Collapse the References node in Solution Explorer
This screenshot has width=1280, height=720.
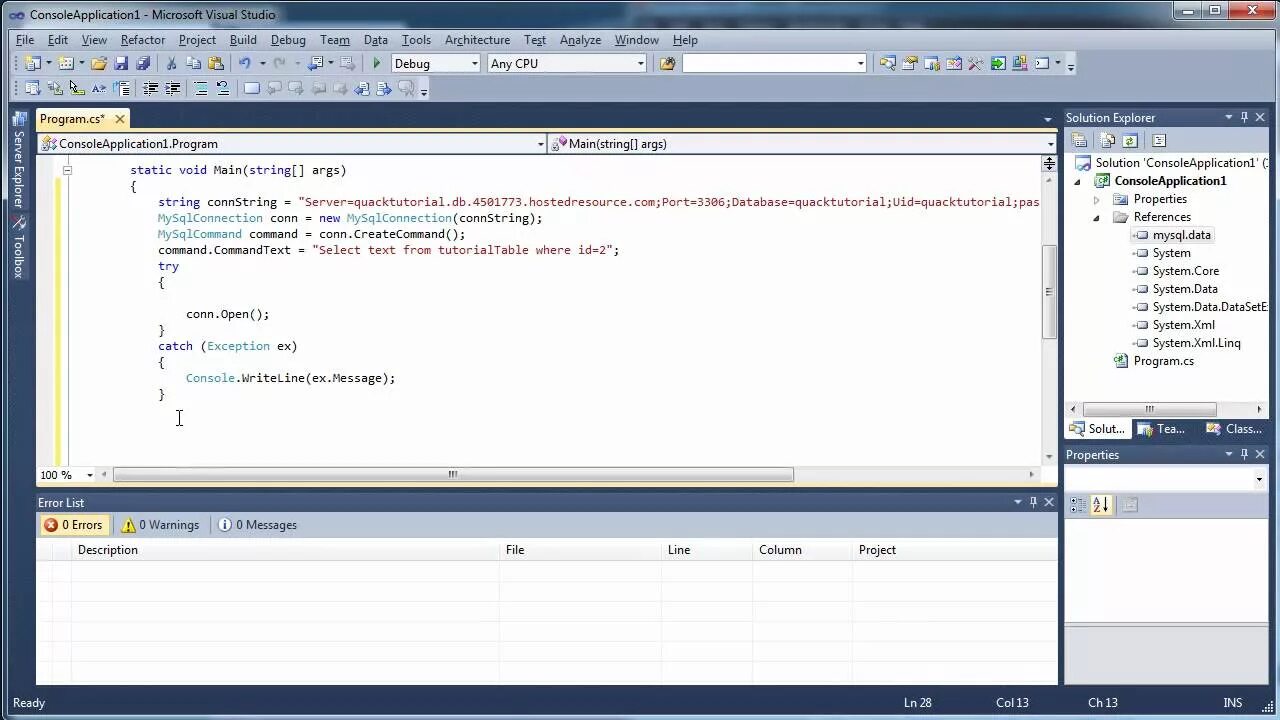(1096, 217)
